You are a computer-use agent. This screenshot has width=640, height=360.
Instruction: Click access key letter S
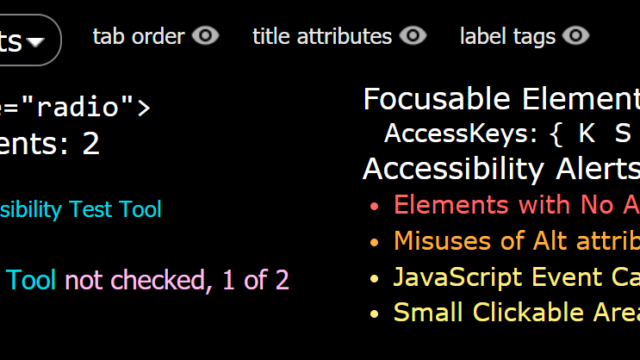coord(623,133)
